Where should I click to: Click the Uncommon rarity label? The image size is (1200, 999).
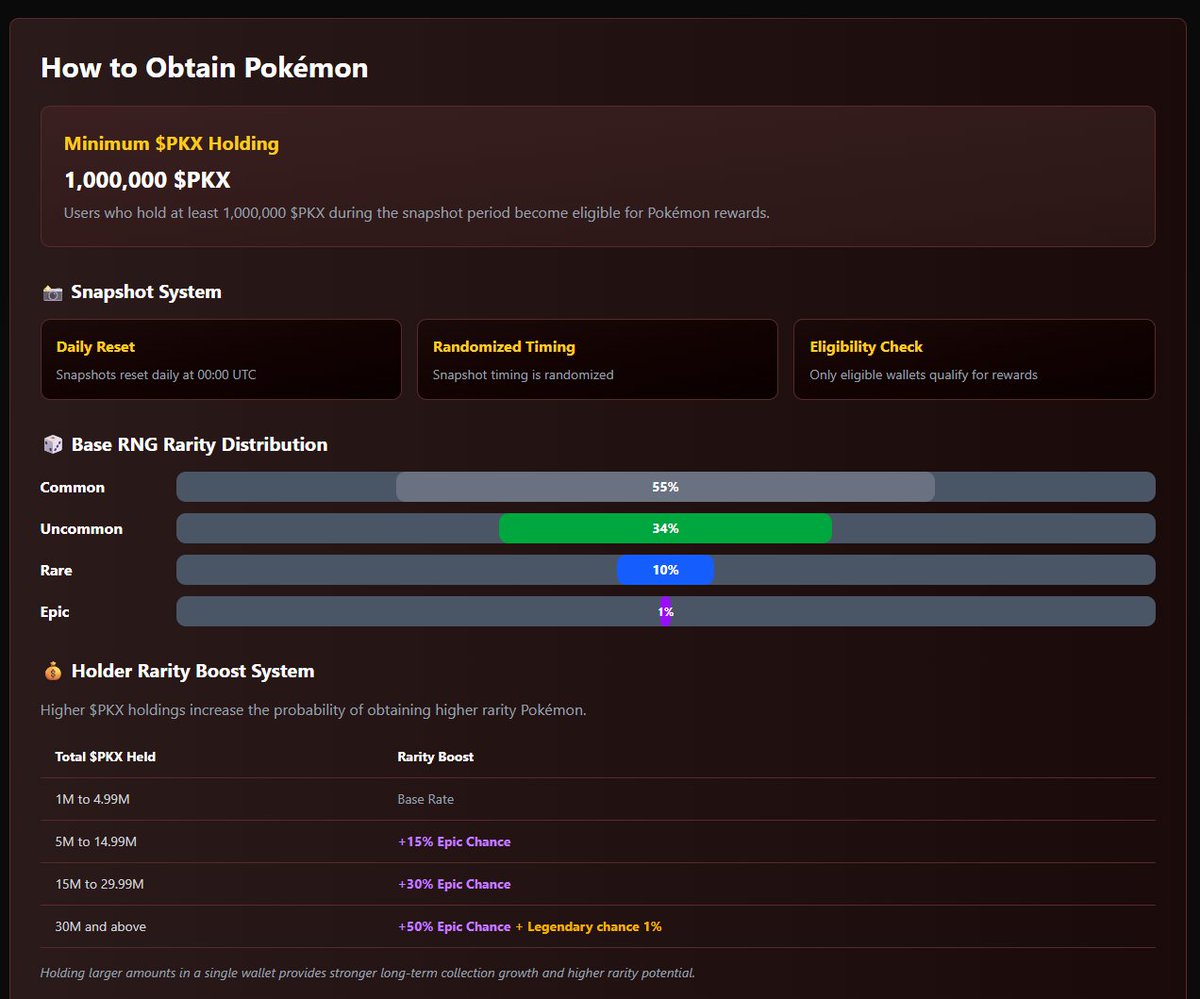(x=81, y=528)
